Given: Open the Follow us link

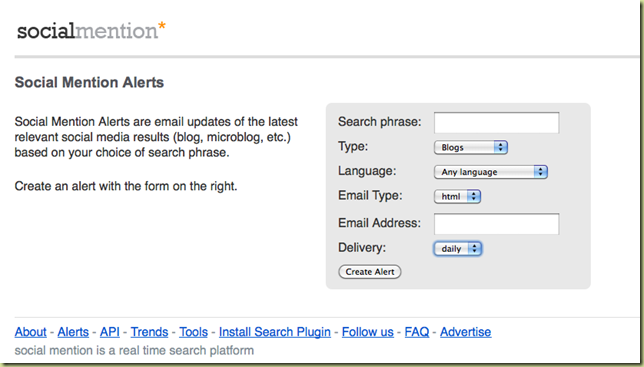Looking at the screenshot, I should click(368, 332).
